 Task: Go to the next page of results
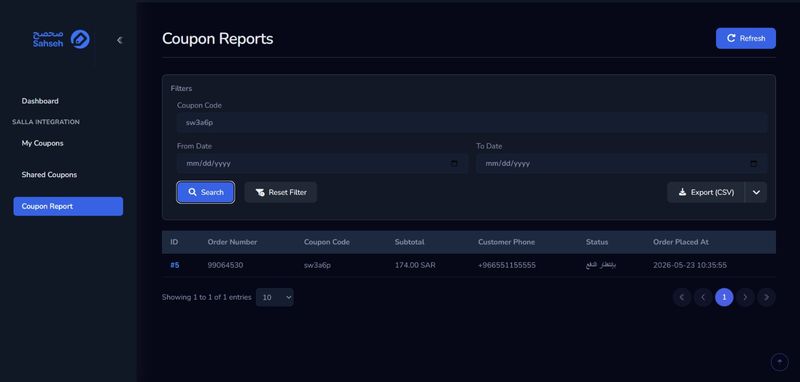(x=745, y=297)
